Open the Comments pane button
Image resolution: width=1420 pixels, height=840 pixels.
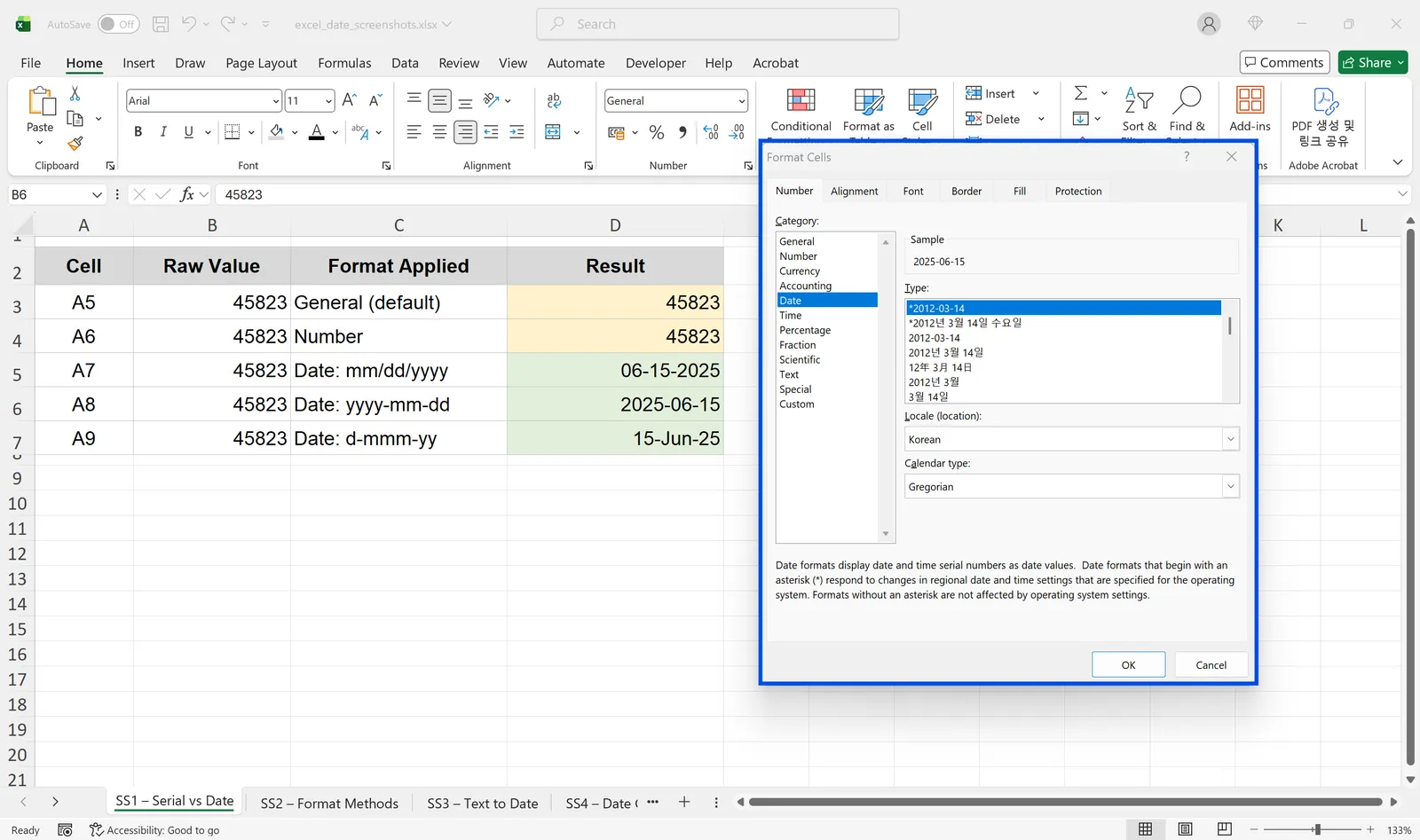click(1284, 62)
